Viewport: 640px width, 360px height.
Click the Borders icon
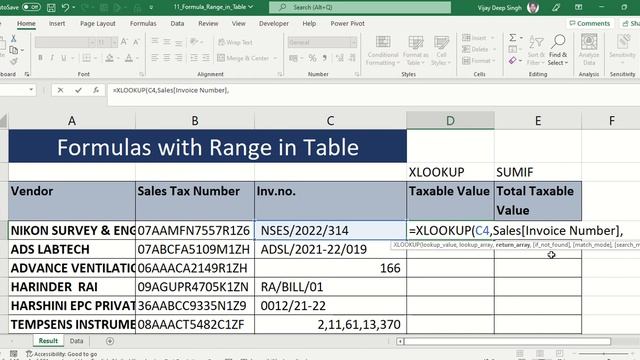(86, 58)
